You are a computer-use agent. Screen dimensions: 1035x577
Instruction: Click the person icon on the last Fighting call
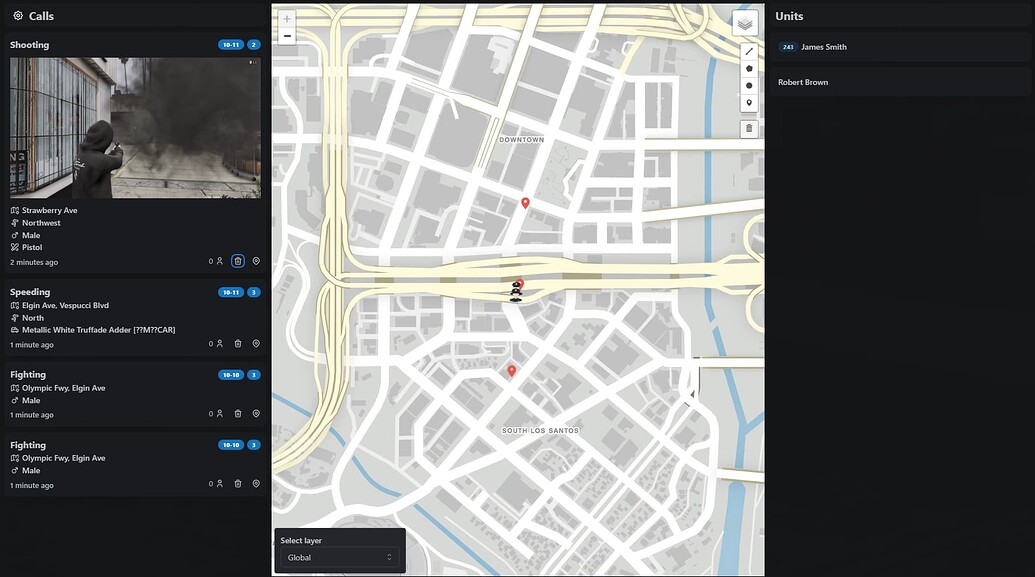tap(219, 482)
